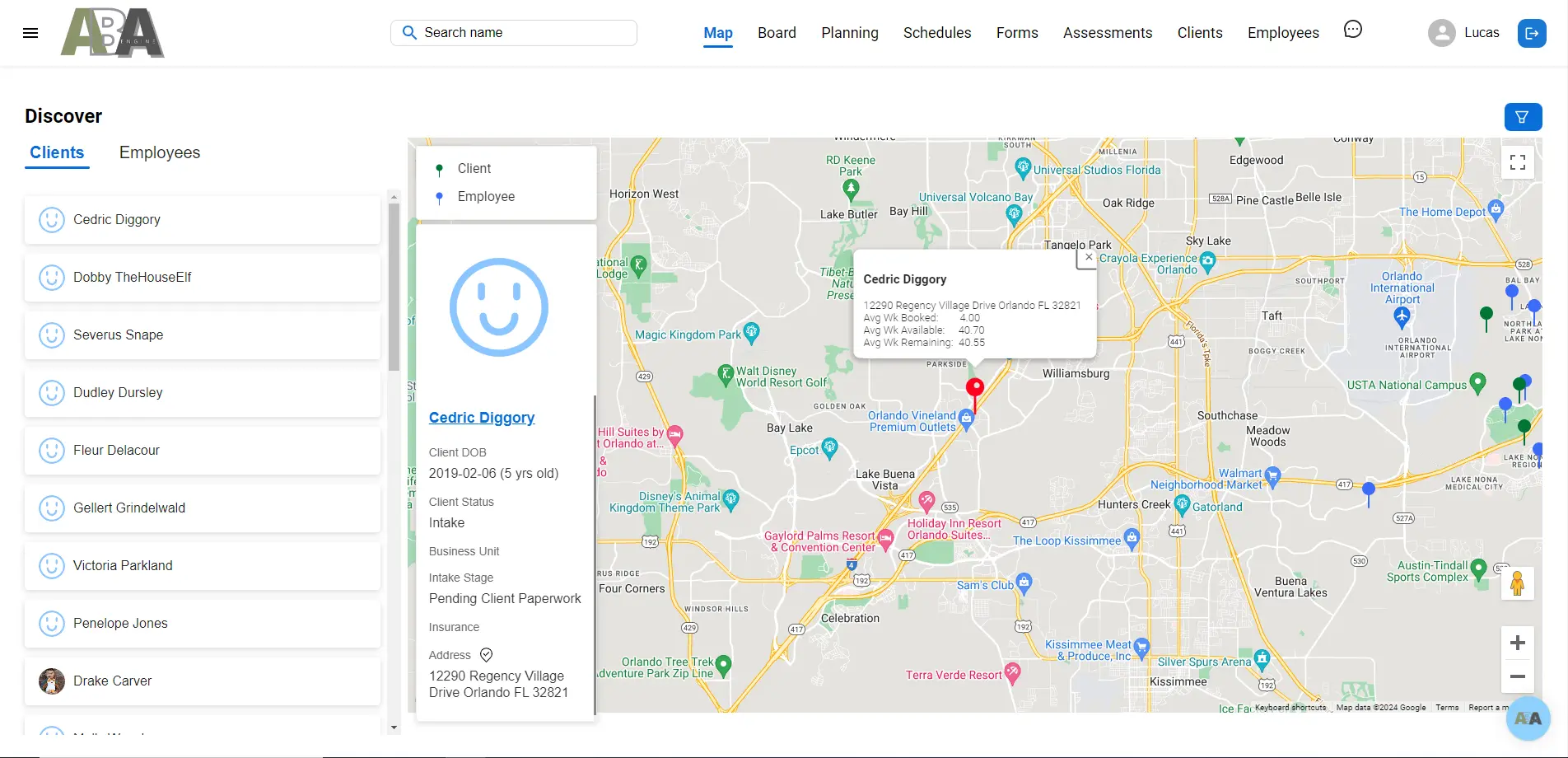Click Employee legend entry

click(x=486, y=197)
